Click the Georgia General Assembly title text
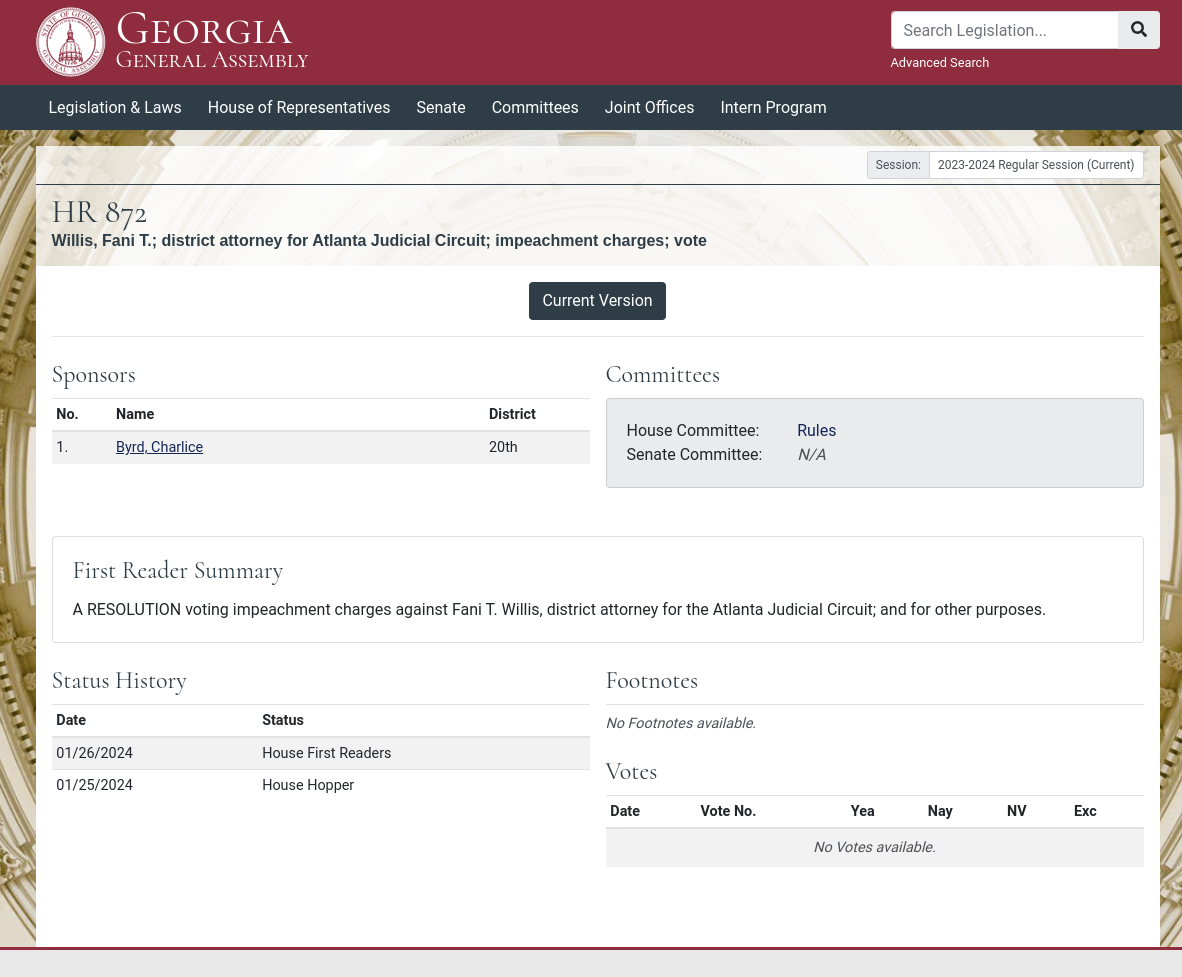The image size is (1182, 977). click(x=212, y=41)
